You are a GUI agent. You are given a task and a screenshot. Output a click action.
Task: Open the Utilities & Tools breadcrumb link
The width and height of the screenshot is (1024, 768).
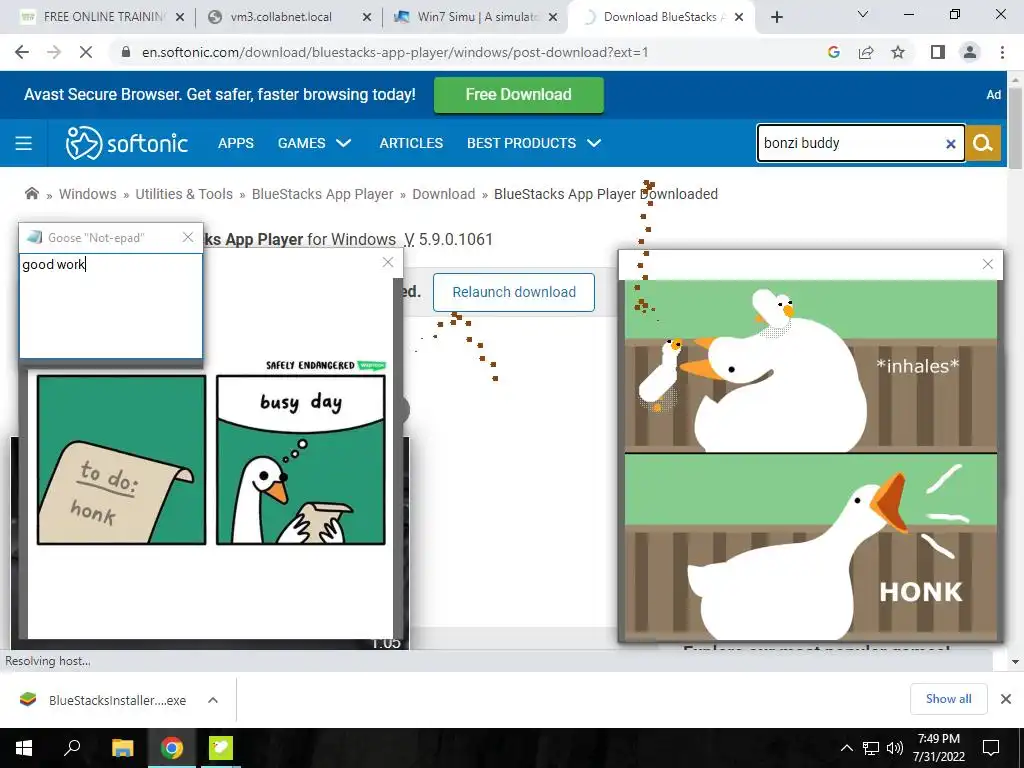point(184,194)
